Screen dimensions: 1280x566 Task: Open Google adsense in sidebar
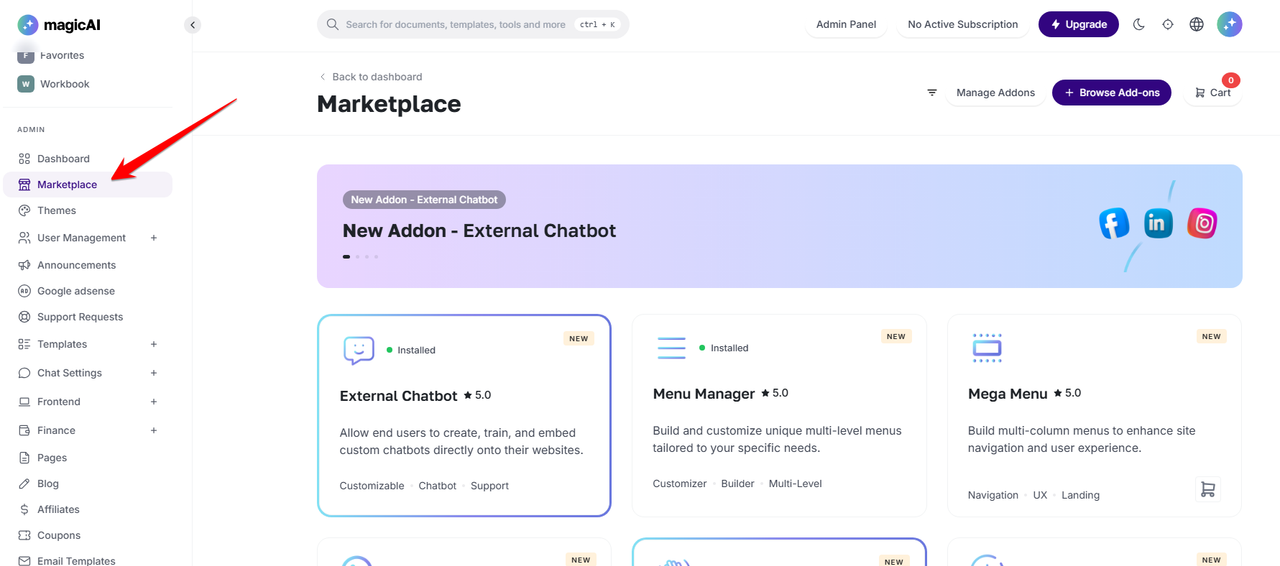tap(76, 291)
